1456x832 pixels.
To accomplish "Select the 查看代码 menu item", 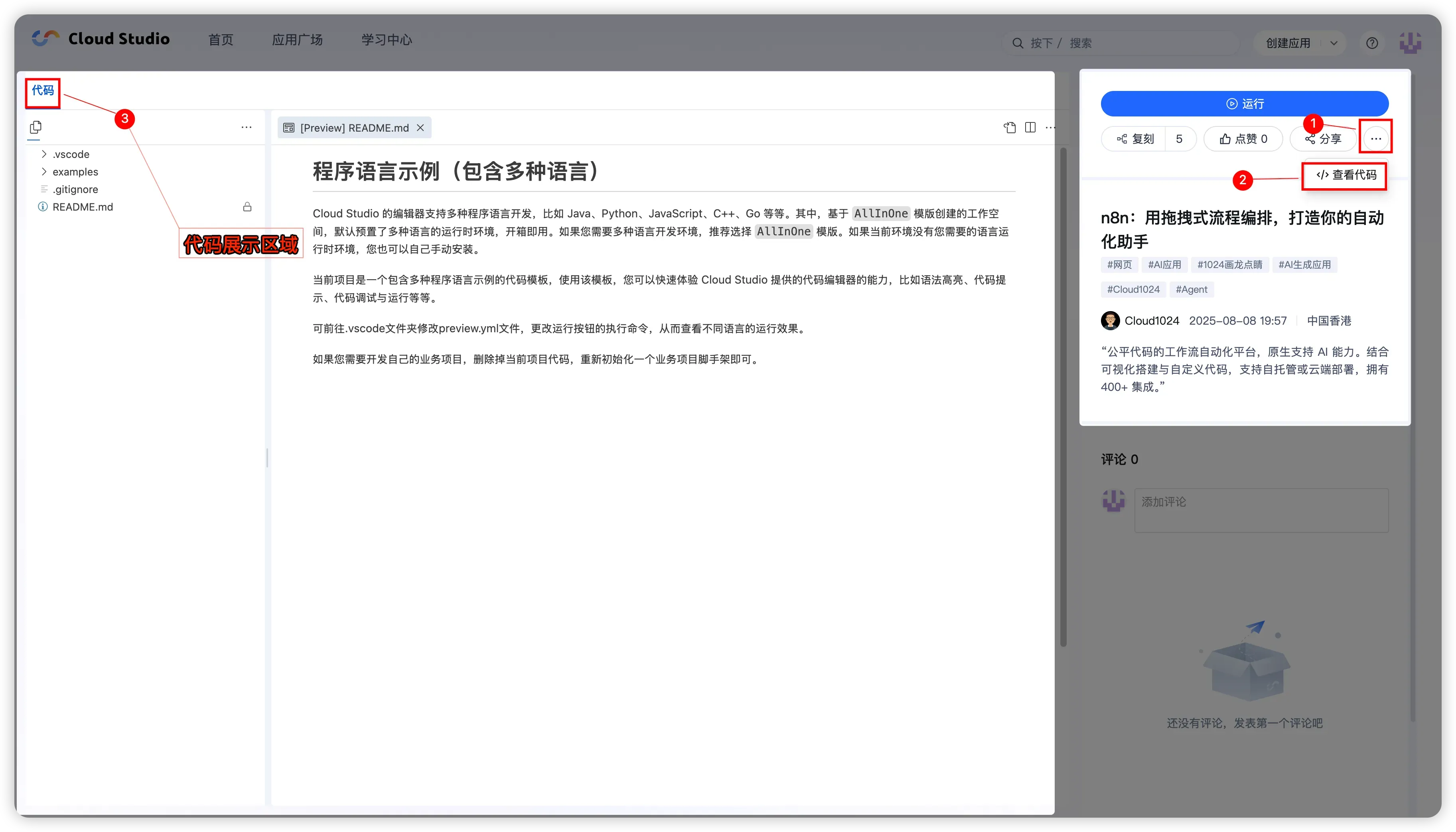I will click(1346, 175).
